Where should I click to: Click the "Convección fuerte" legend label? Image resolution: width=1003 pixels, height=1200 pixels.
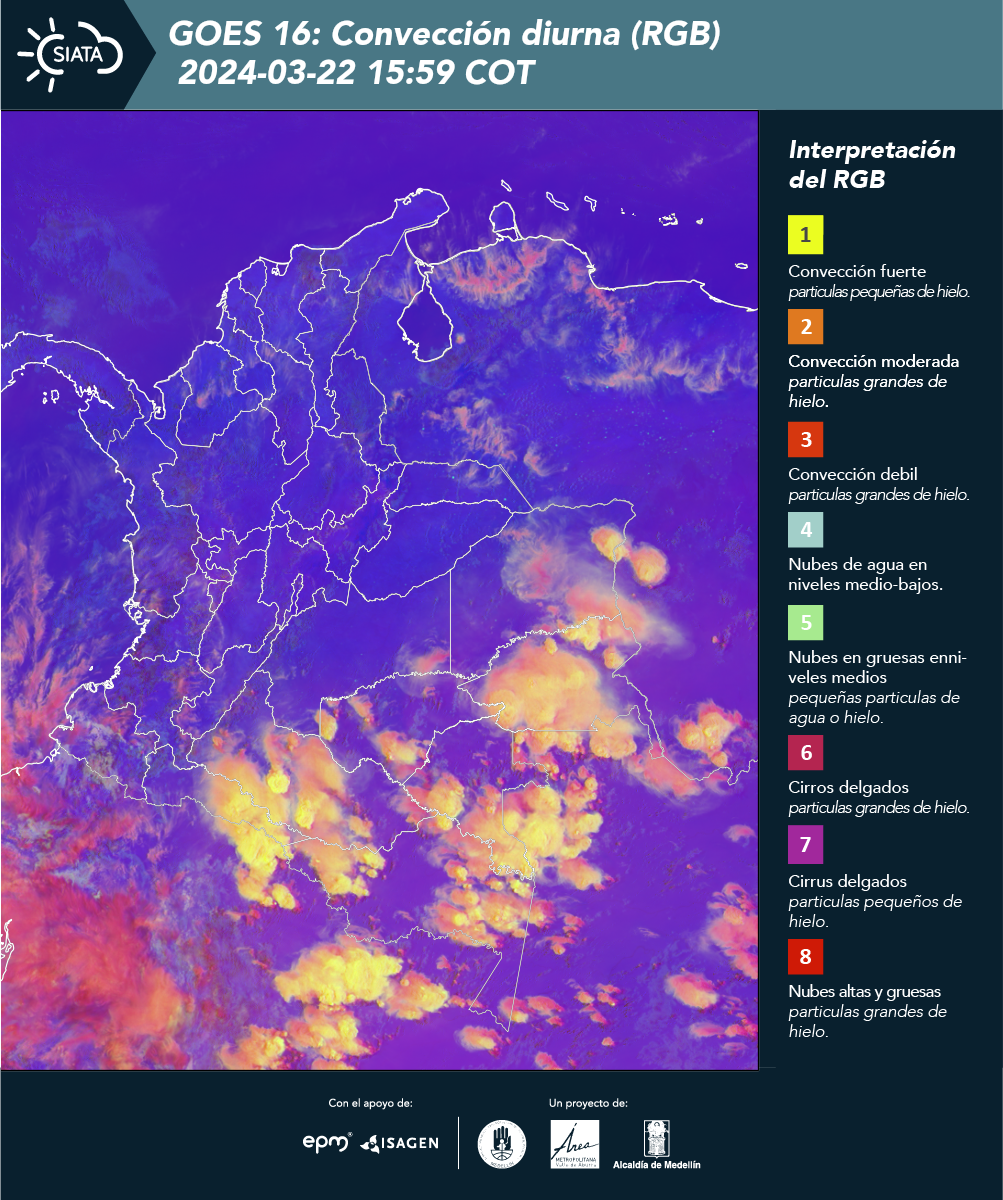[x=857, y=272]
